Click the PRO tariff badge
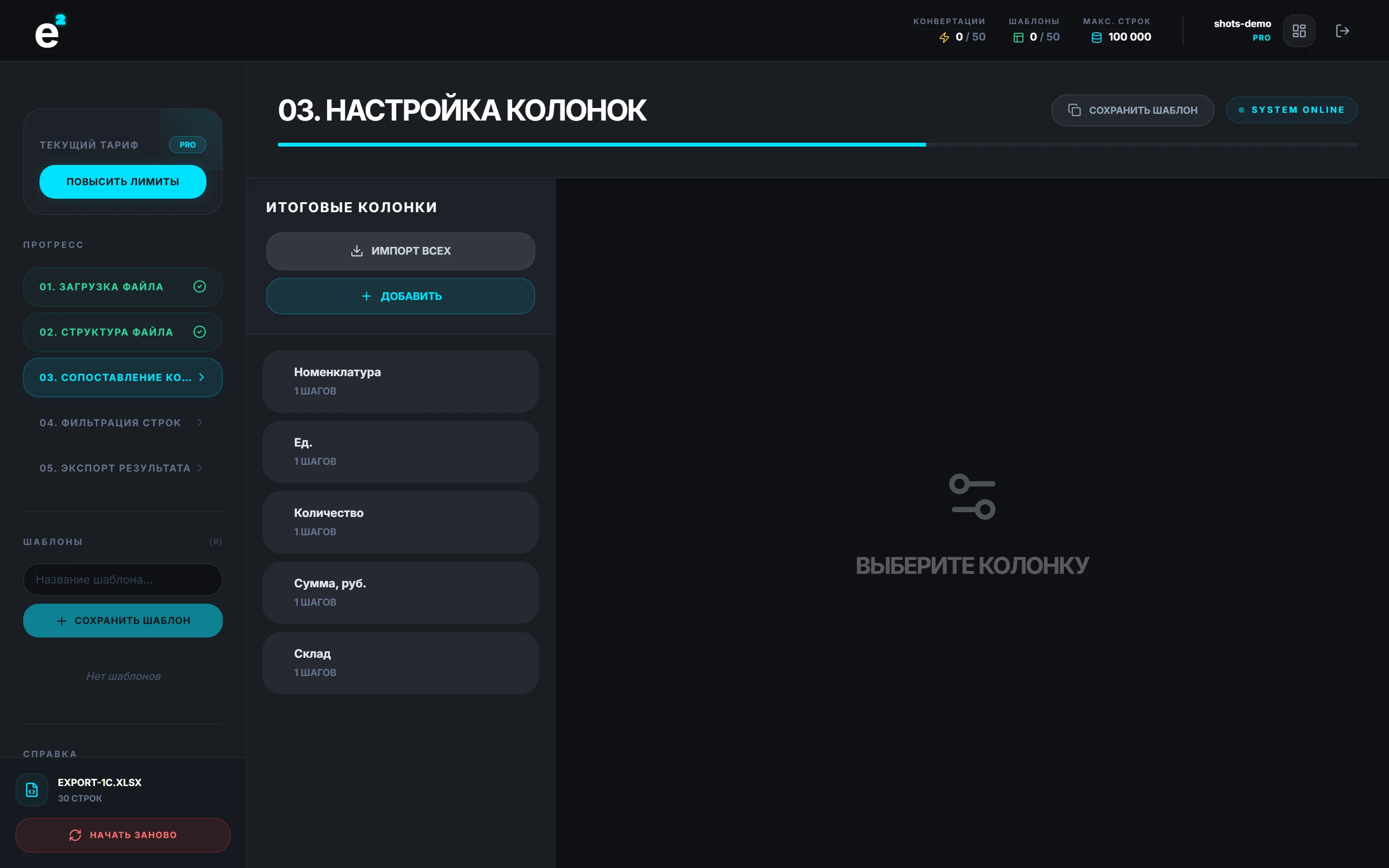 click(x=188, y=145)
